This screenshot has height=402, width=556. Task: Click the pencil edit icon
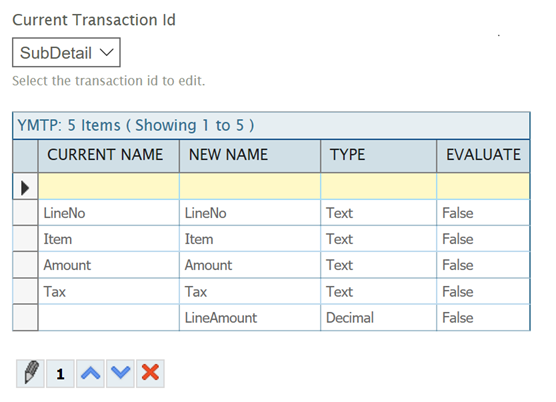click(x=30, y=374)
